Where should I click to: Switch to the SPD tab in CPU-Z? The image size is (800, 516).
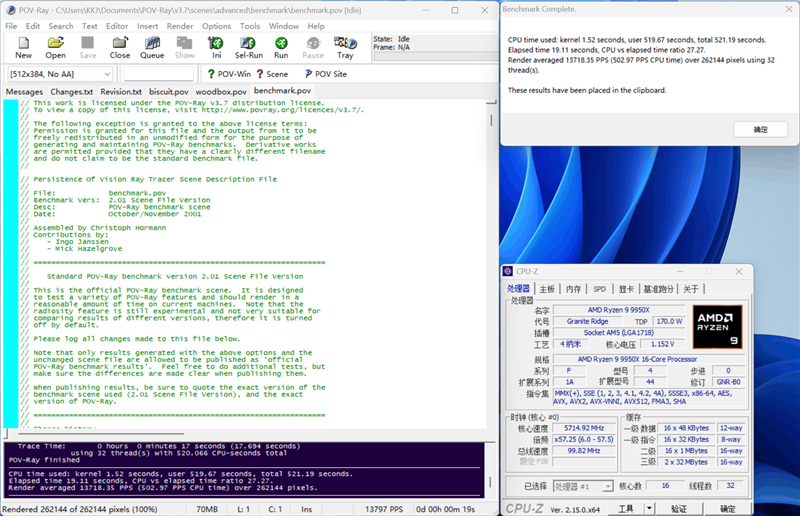coord(599,289)
